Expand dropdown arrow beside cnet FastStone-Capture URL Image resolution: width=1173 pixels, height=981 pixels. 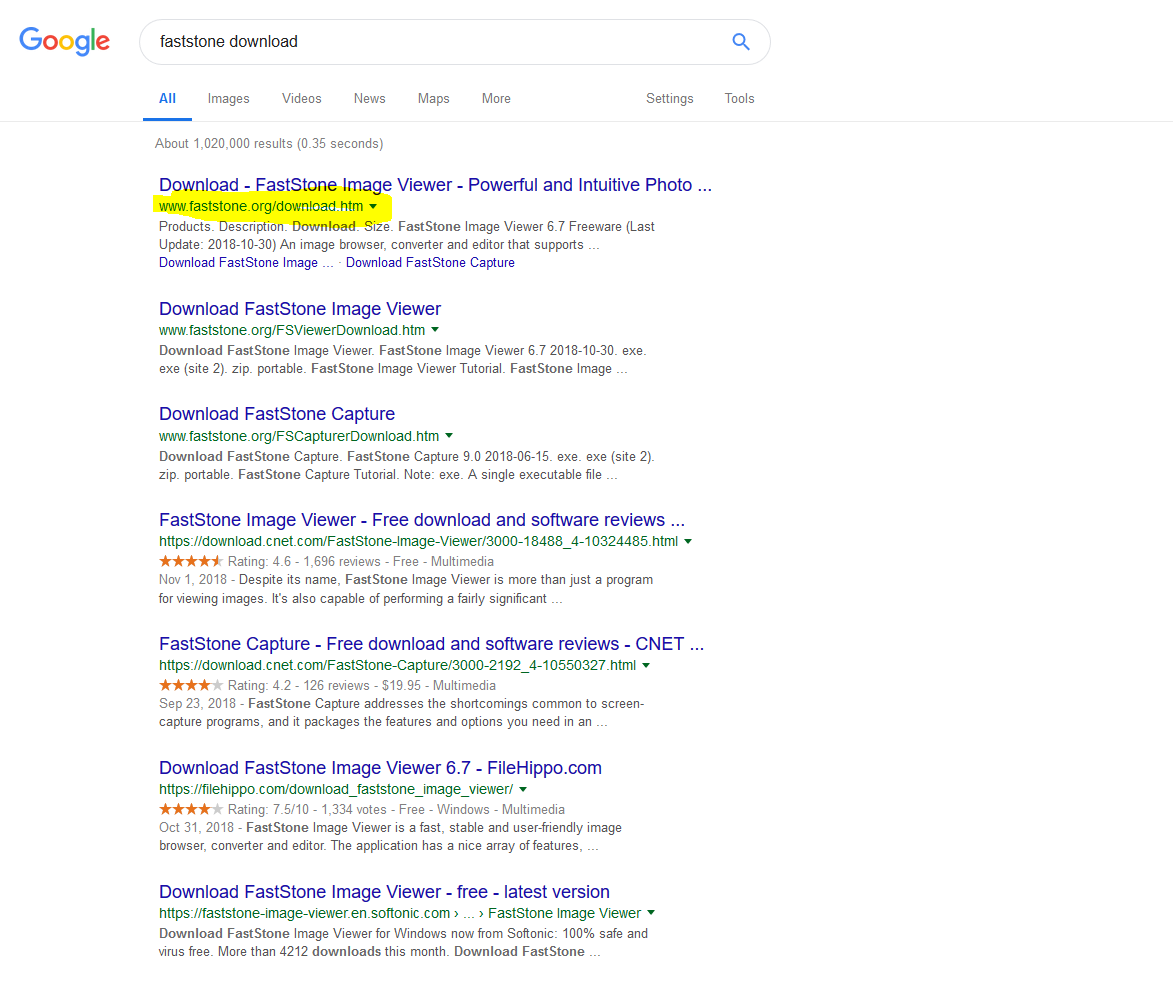coord(646,665)
